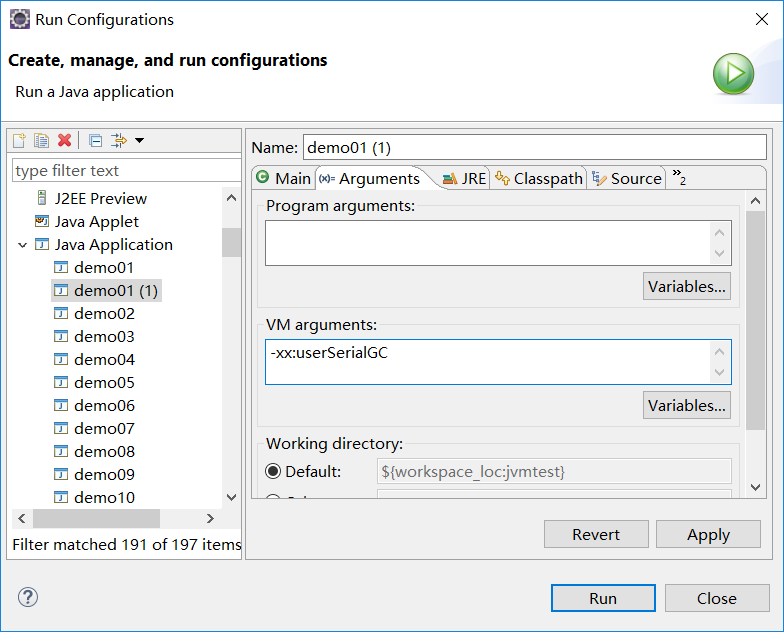Click the New launch configuration icon
Screen dimensions: 784x632
point(19,140)
